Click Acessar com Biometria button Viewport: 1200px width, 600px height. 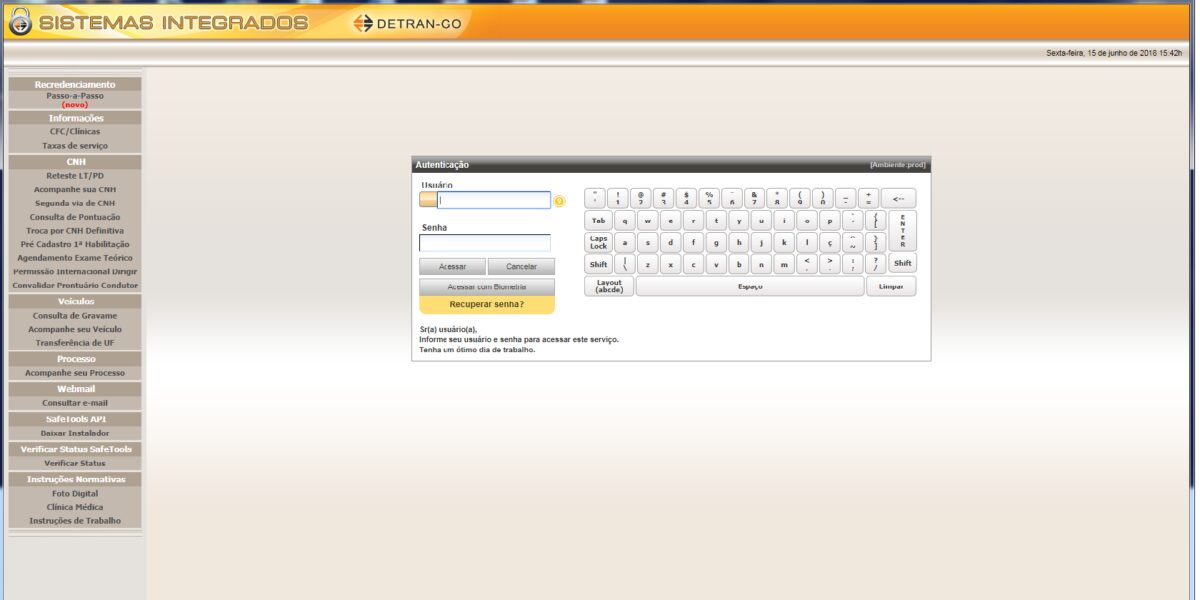pyautogui.click(x=486, y=286)
